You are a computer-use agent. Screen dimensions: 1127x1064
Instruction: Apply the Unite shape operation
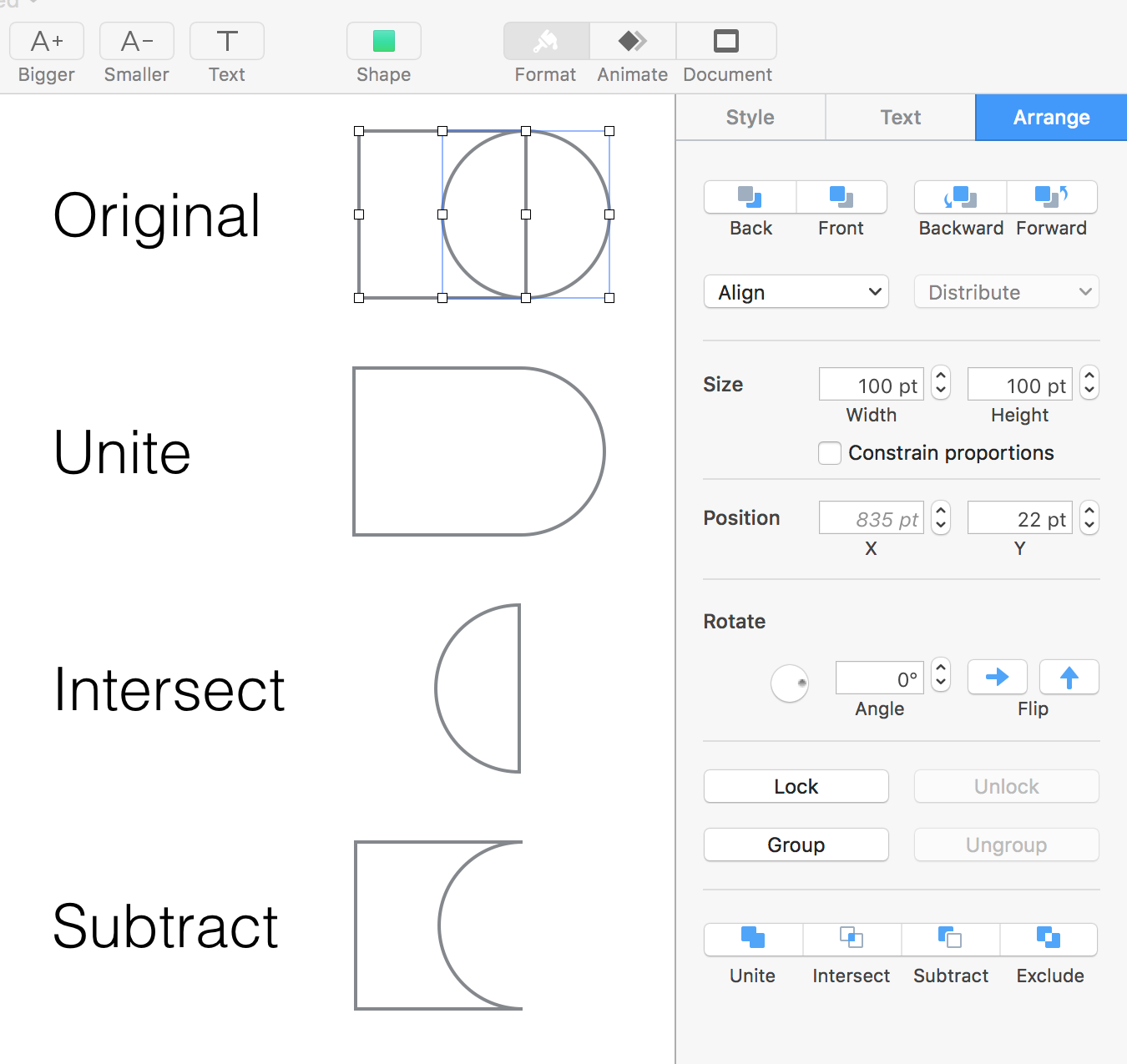[x=750, y=951]
